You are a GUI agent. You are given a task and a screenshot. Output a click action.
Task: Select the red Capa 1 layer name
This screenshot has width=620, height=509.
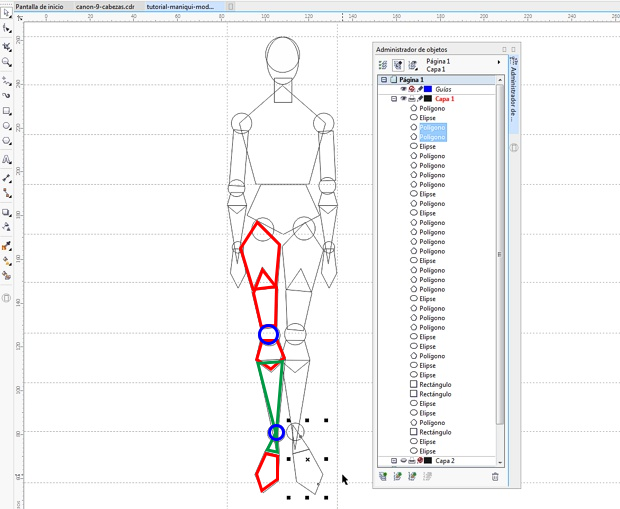pos(445,99)
